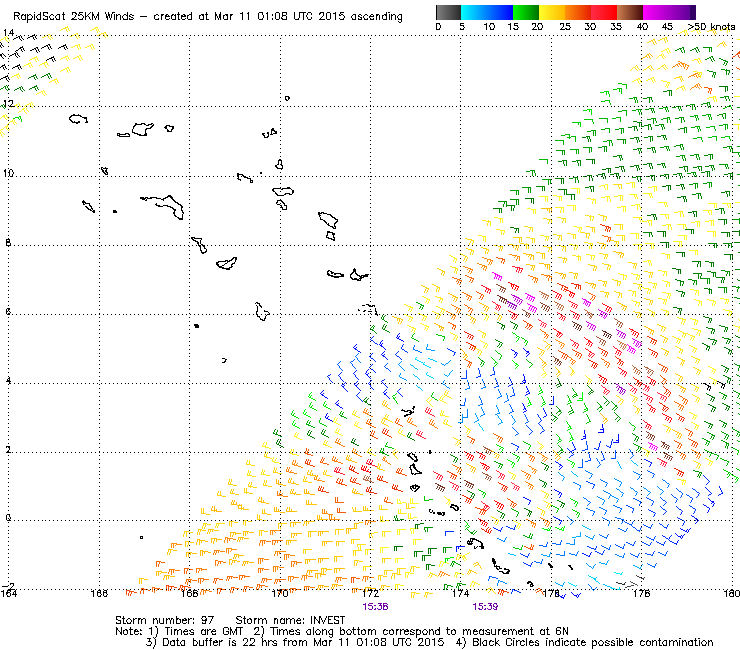740x650 pixels.
Task: Click the orange 25-30 knots legend swatch
Action: pos(578,12)
